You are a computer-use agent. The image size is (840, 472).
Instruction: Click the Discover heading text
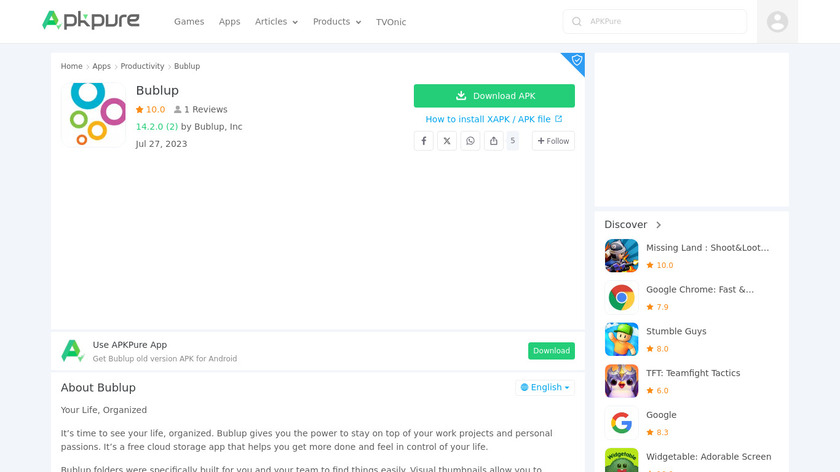[626, 224]
